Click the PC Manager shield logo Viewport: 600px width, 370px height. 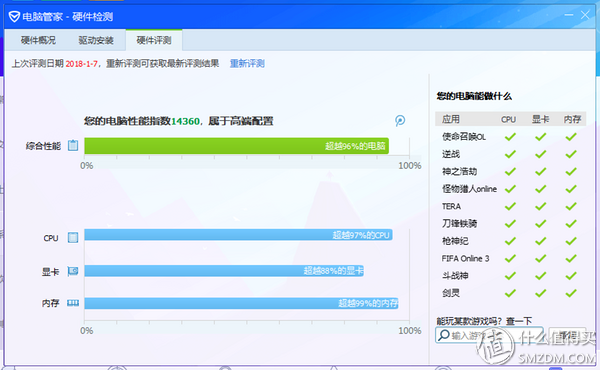click(x=14, y=16)
